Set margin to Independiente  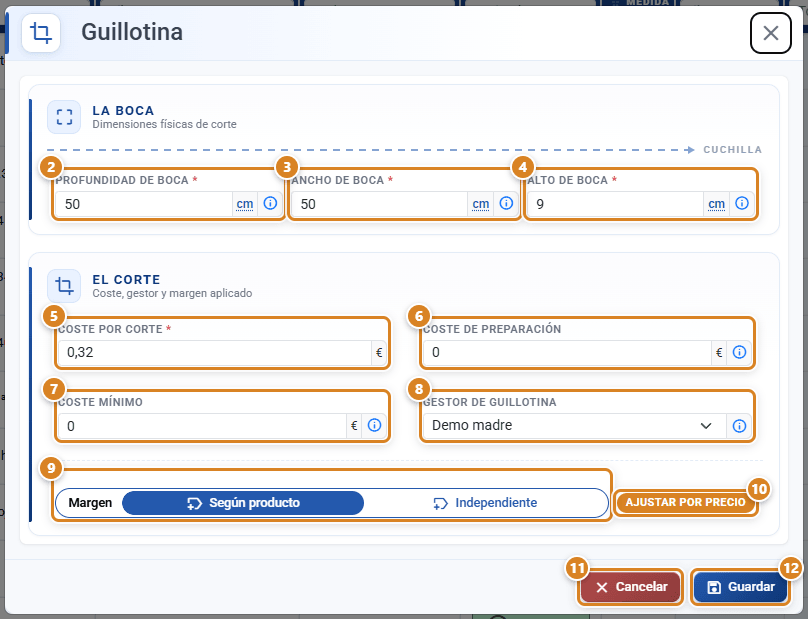click(485, 503)
